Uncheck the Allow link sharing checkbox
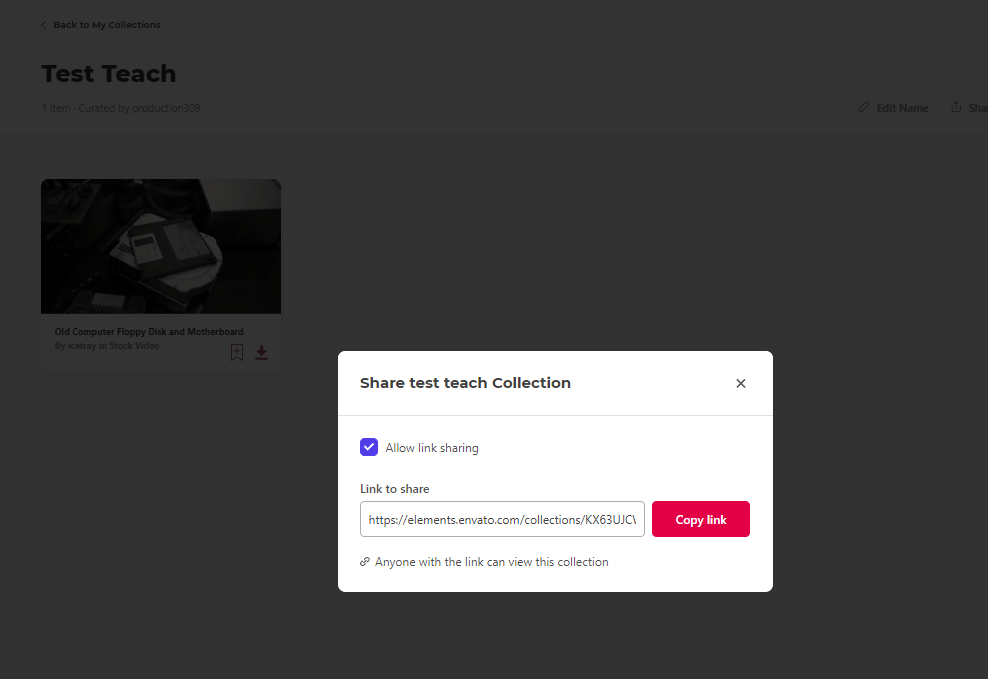This screenshot has width=988, height=679. point(369,447)
